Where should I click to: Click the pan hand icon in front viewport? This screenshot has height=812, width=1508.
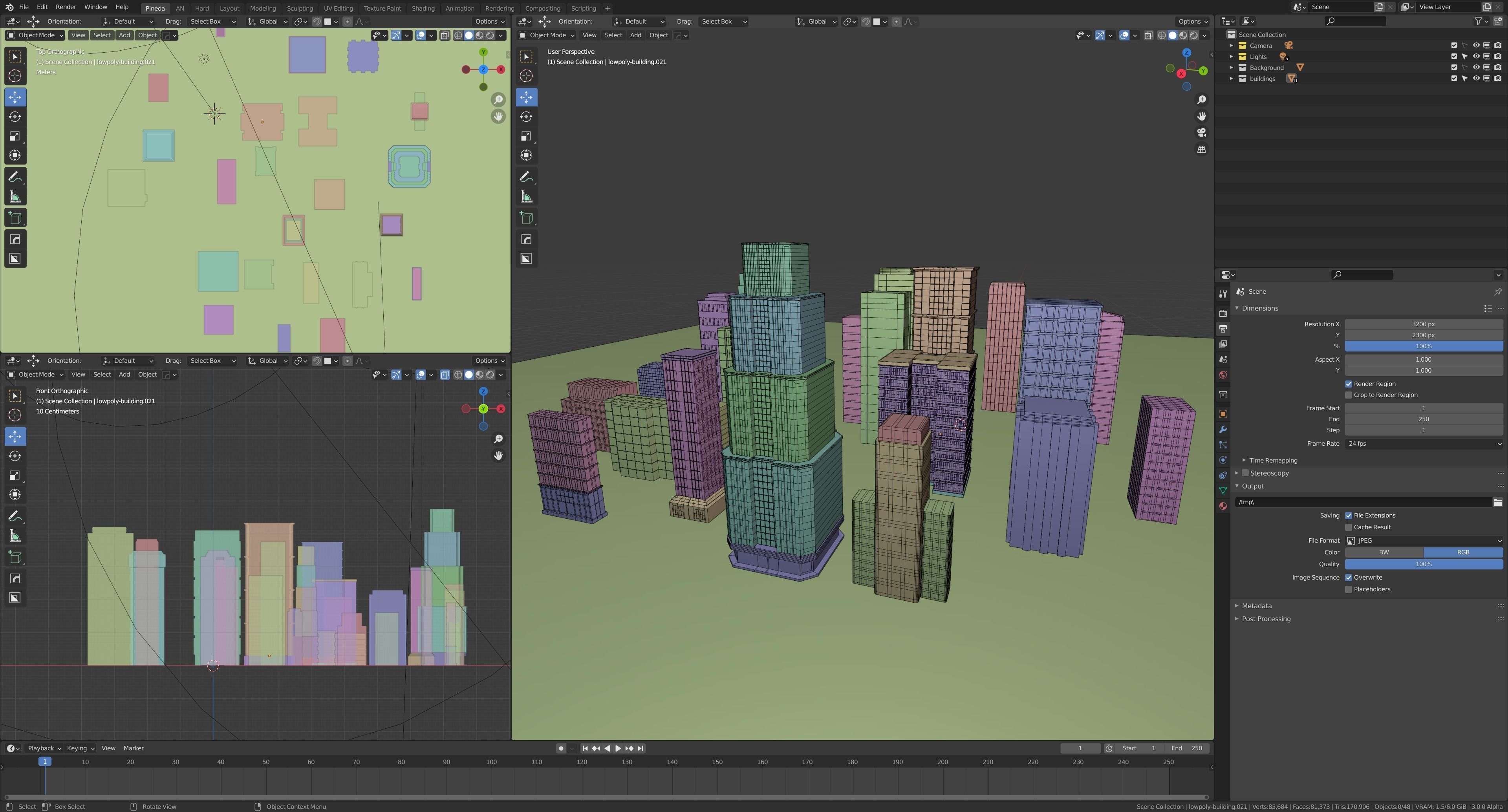(498, 455)
